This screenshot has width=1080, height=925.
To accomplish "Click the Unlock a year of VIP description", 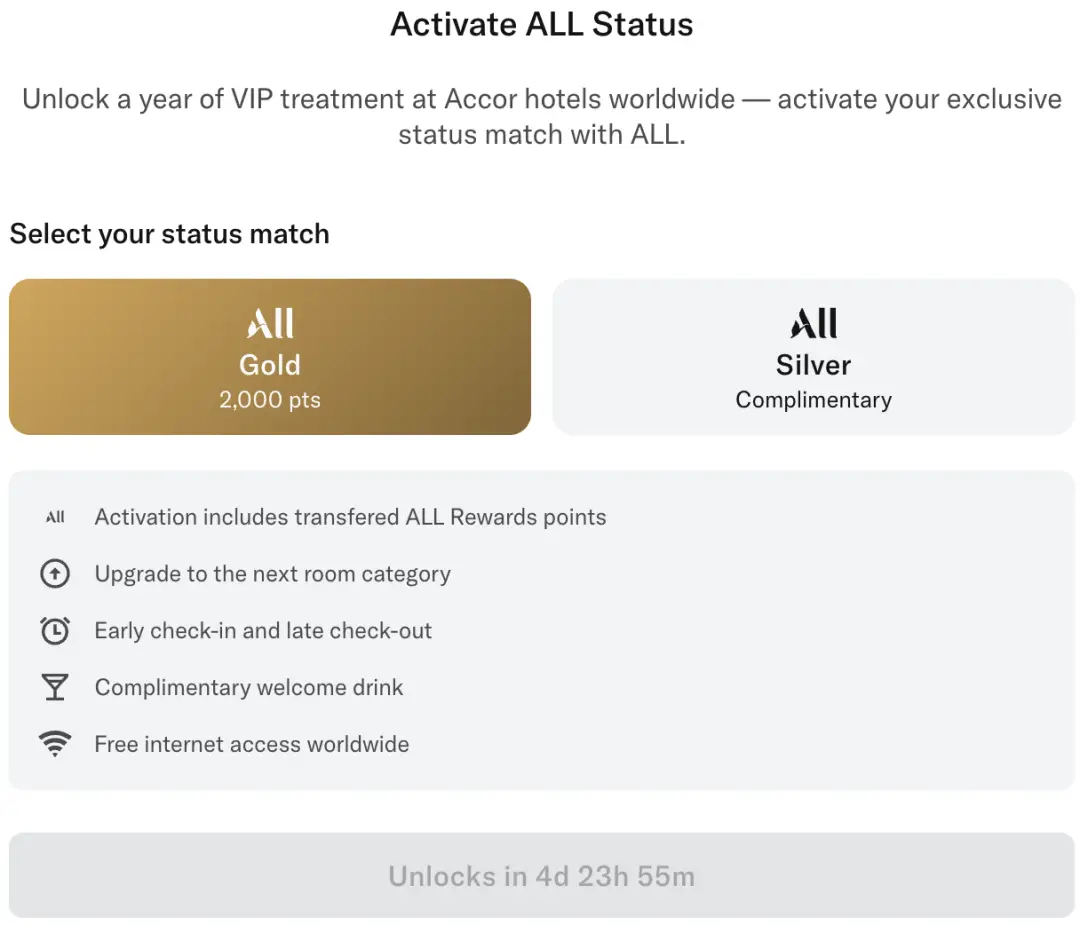I will [x=541, y=117].
